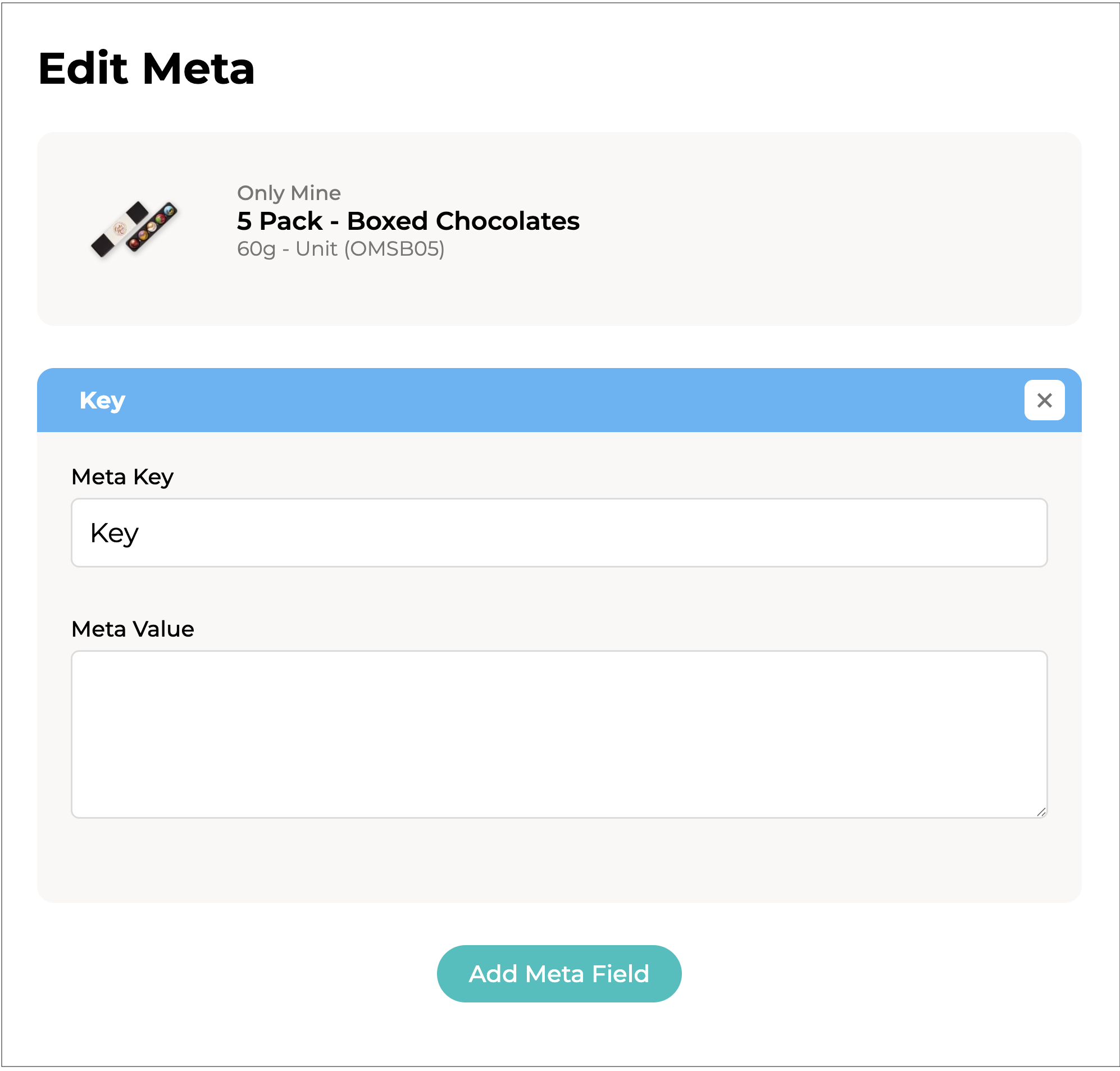Viewport: 1120px width, 1071px height.
Task: Select the Only Mine brand label
Action: pyautogui.click(x=289, y=193)
